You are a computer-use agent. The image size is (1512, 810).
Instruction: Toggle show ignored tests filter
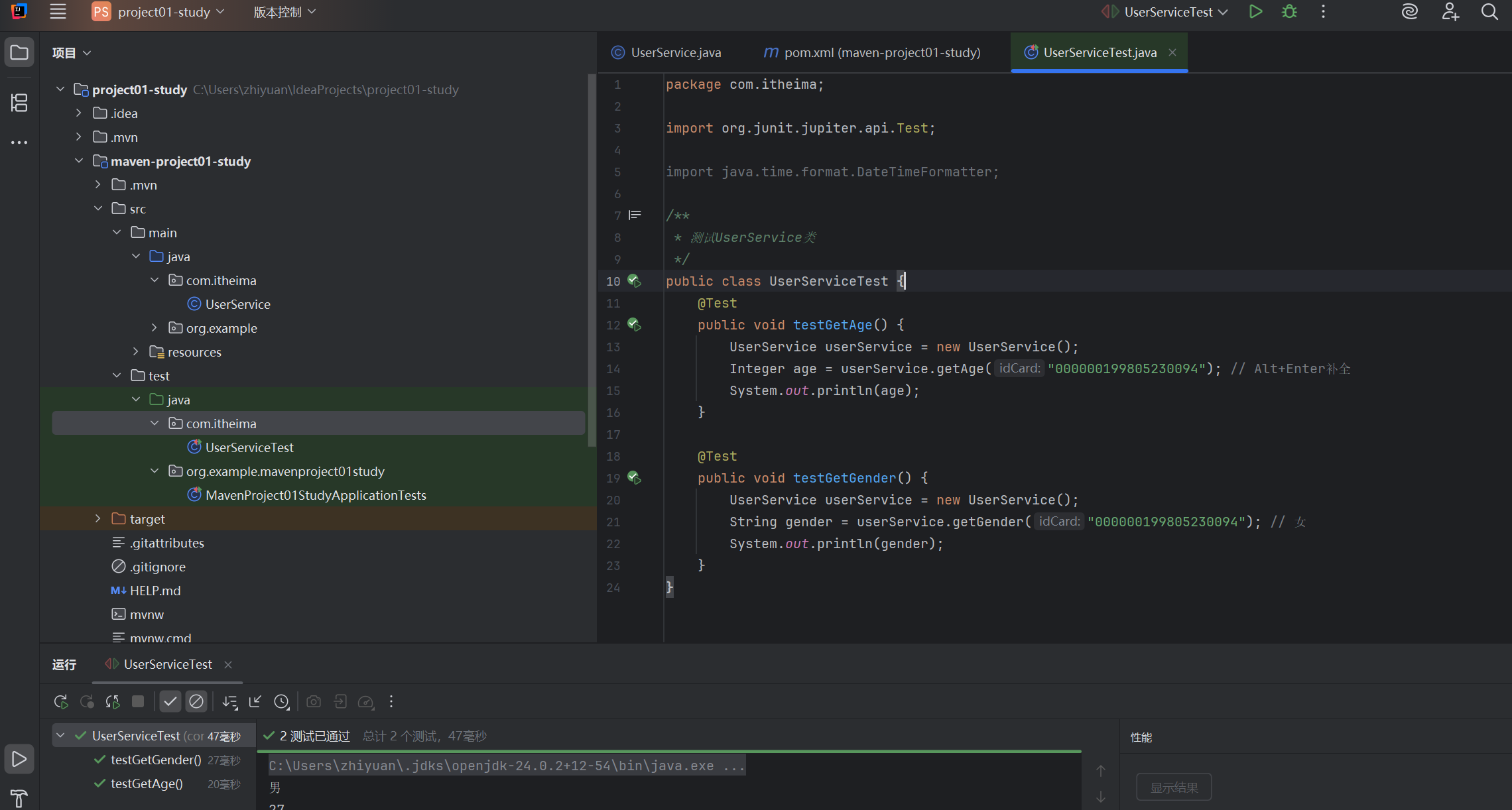pos(196,701)
